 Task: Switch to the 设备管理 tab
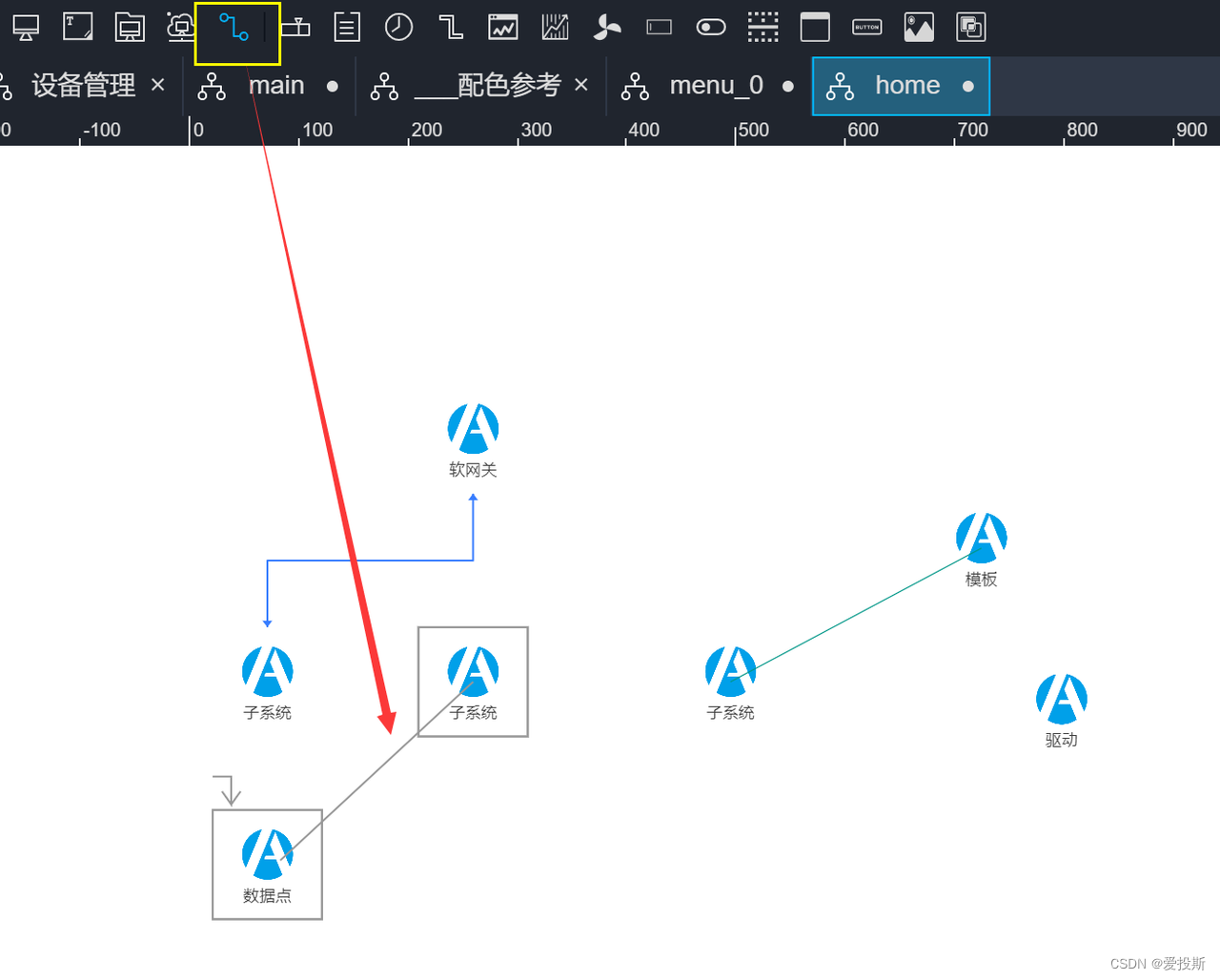point(84,86)
